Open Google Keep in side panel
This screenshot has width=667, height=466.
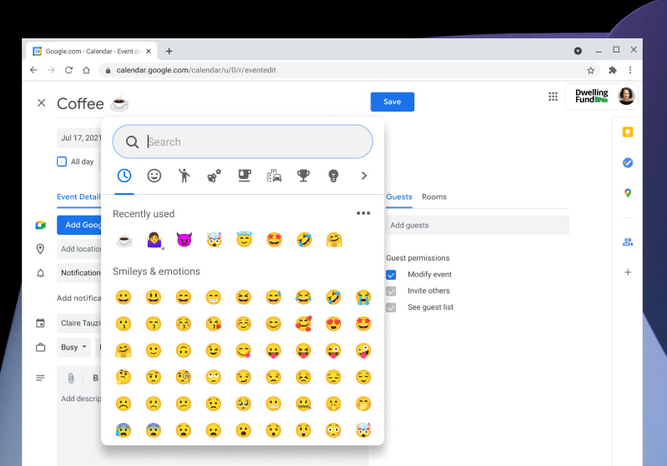(627, 132)
